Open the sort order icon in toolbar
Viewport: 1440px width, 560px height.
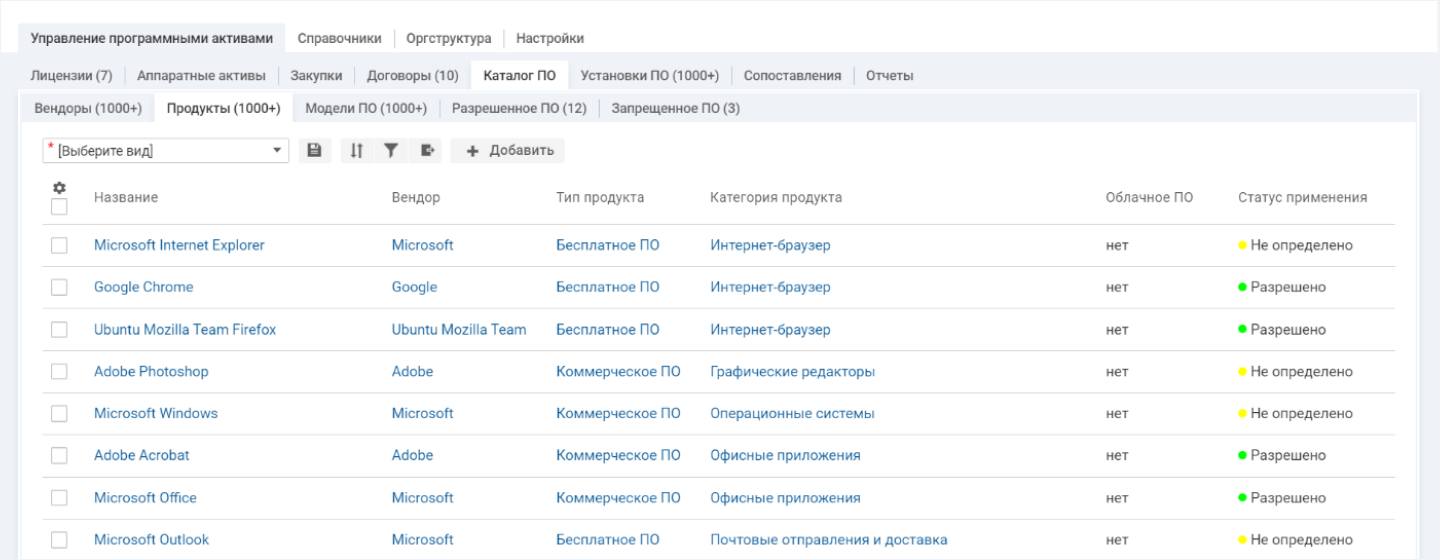(356, 150)
